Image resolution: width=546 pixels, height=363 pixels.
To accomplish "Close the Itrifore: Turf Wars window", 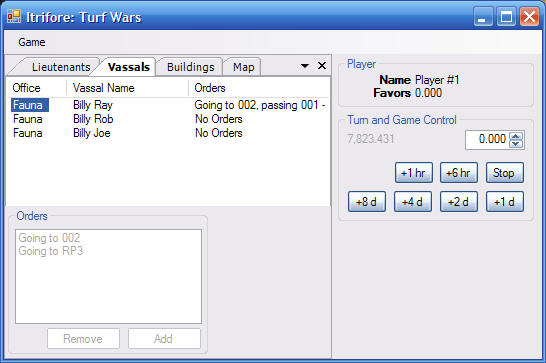I will coord(529,17).
